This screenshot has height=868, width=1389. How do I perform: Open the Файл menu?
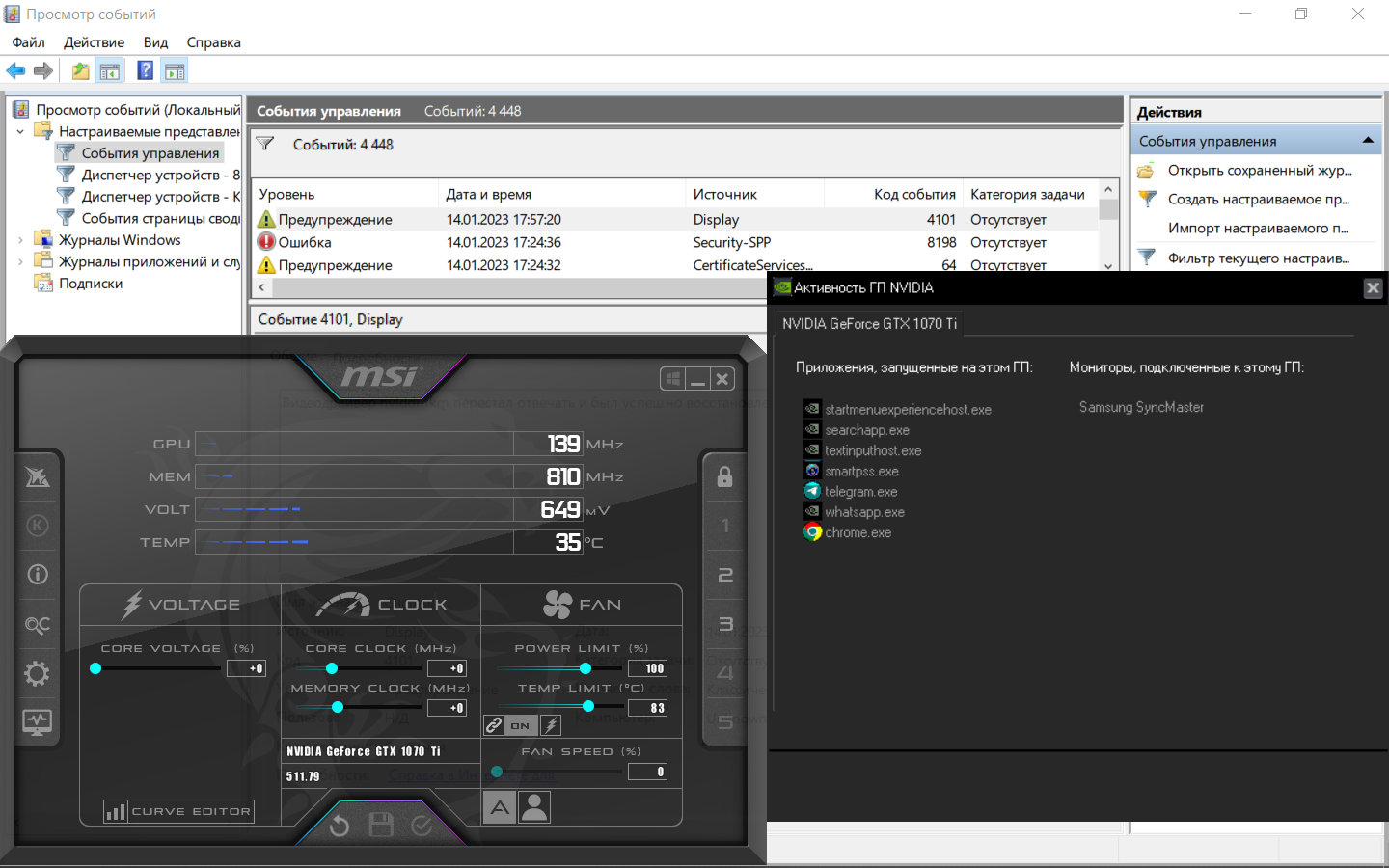28,42
